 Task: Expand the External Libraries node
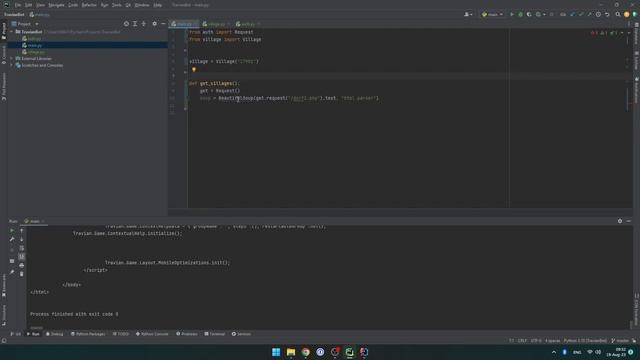click(11, 58)
